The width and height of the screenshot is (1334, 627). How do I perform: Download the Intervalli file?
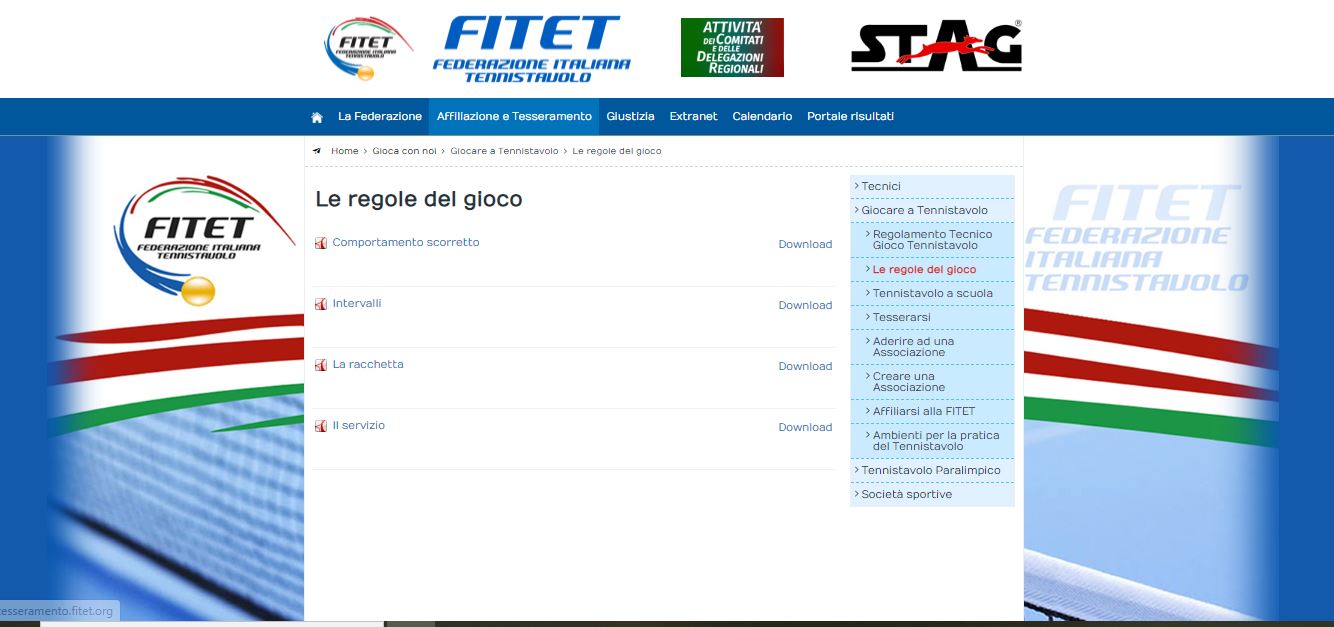point(805,305)
